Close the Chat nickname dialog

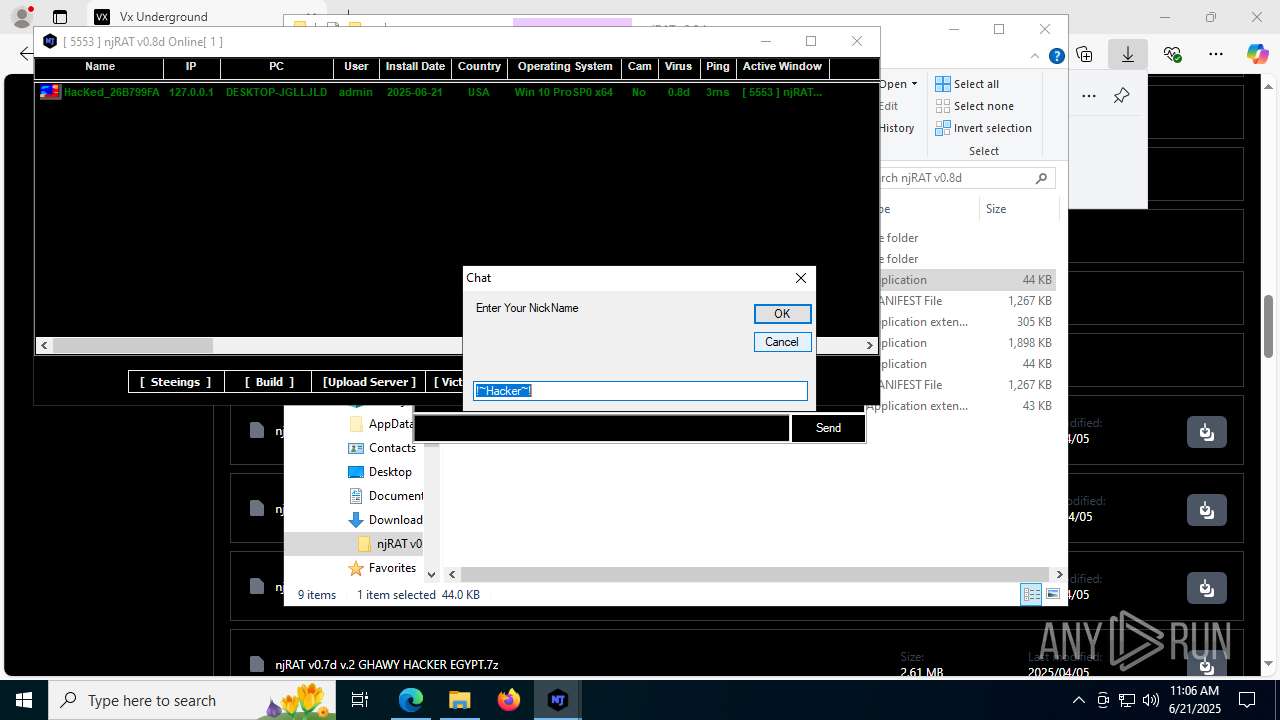point(800,278)
